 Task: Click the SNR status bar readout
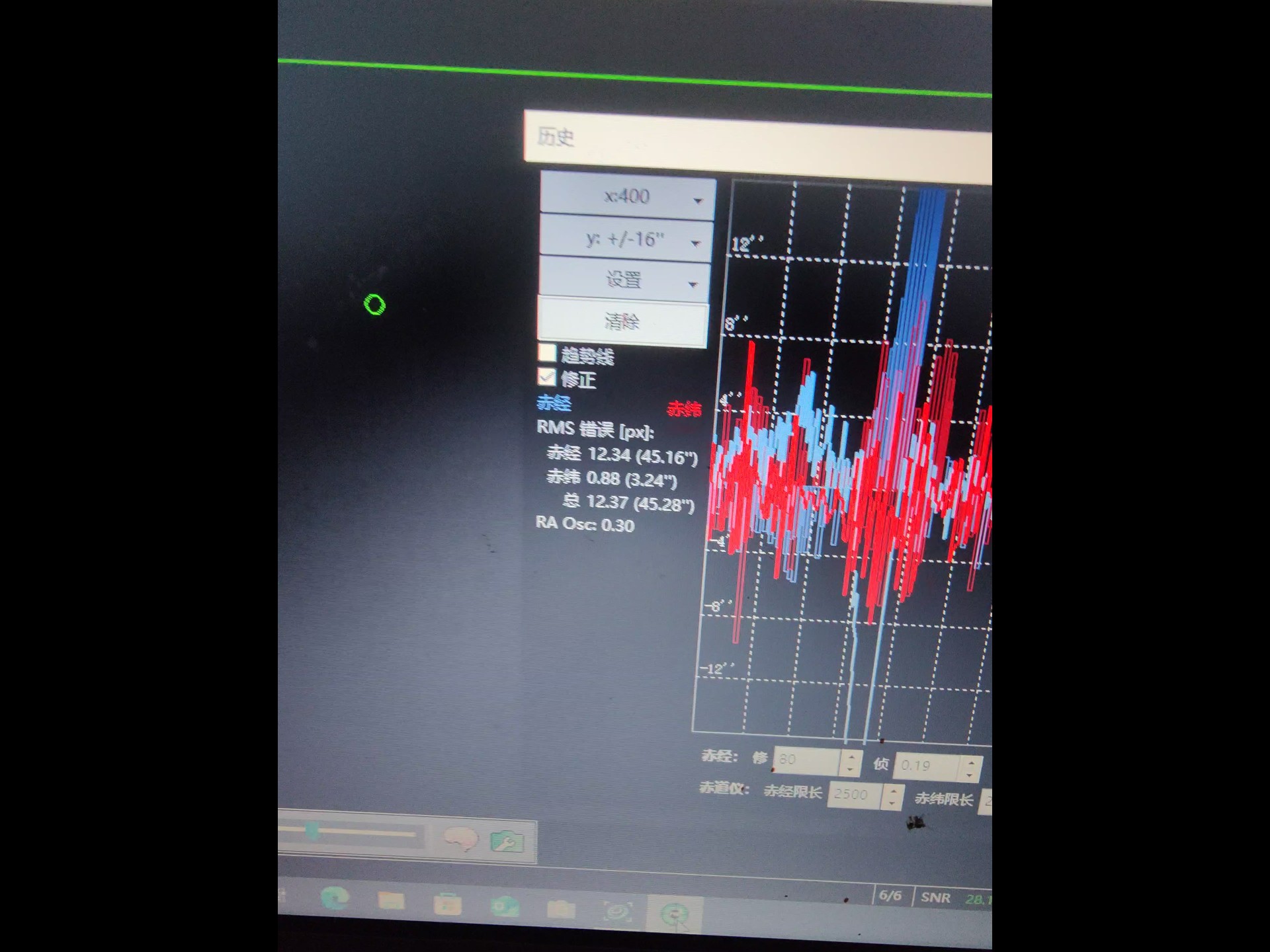pos(956,898)
